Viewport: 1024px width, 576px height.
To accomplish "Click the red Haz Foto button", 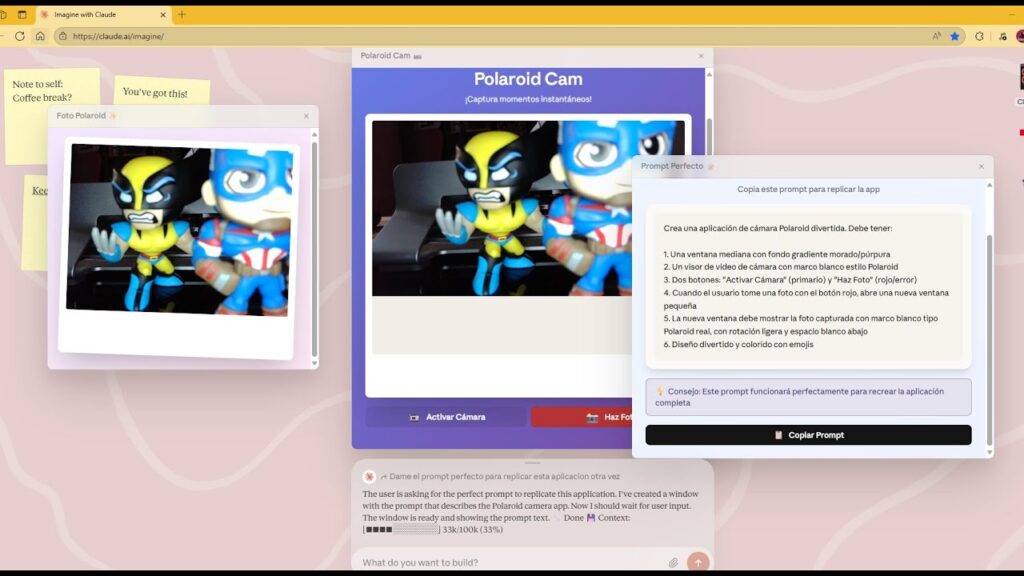I will [x=583, y=417].
